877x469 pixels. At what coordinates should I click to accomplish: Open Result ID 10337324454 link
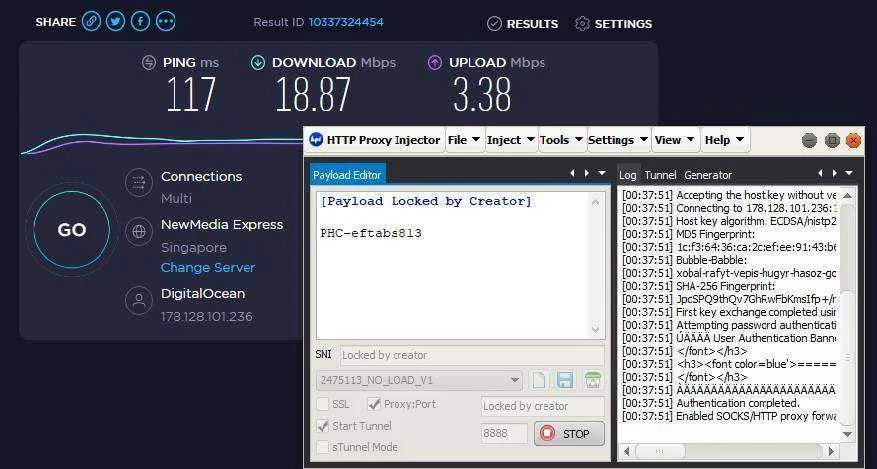tap(346, 22)
